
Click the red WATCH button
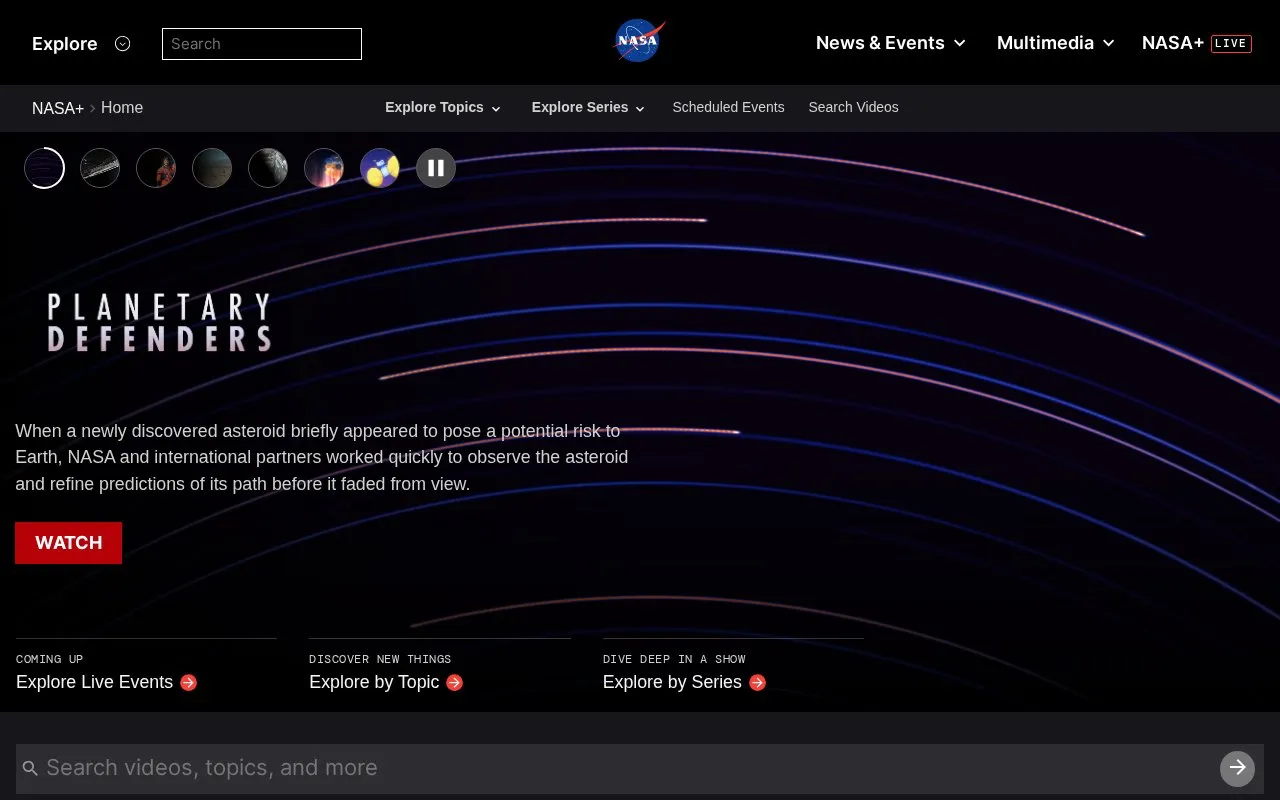point(68,543)
